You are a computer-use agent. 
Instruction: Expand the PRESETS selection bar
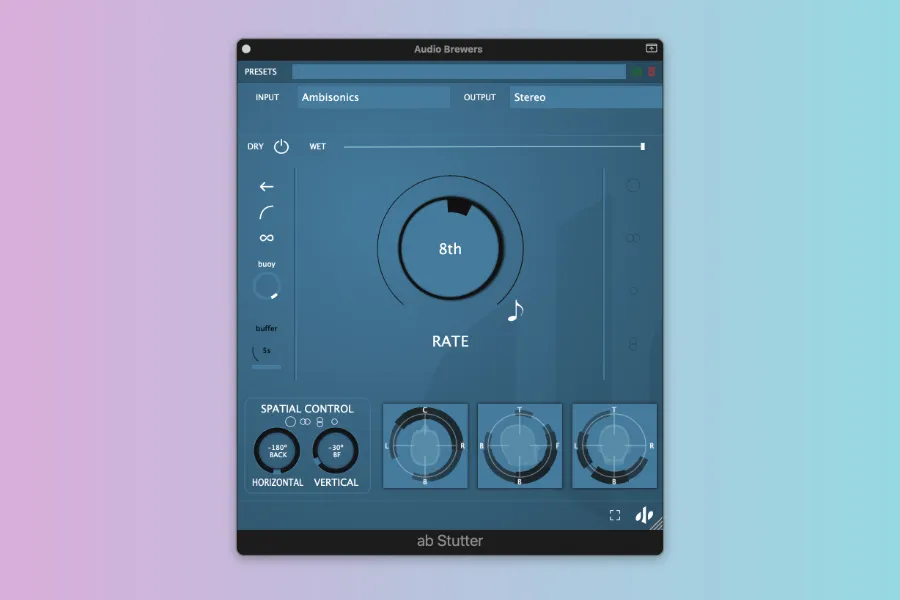pyautogui.click(x=458, y=72)
